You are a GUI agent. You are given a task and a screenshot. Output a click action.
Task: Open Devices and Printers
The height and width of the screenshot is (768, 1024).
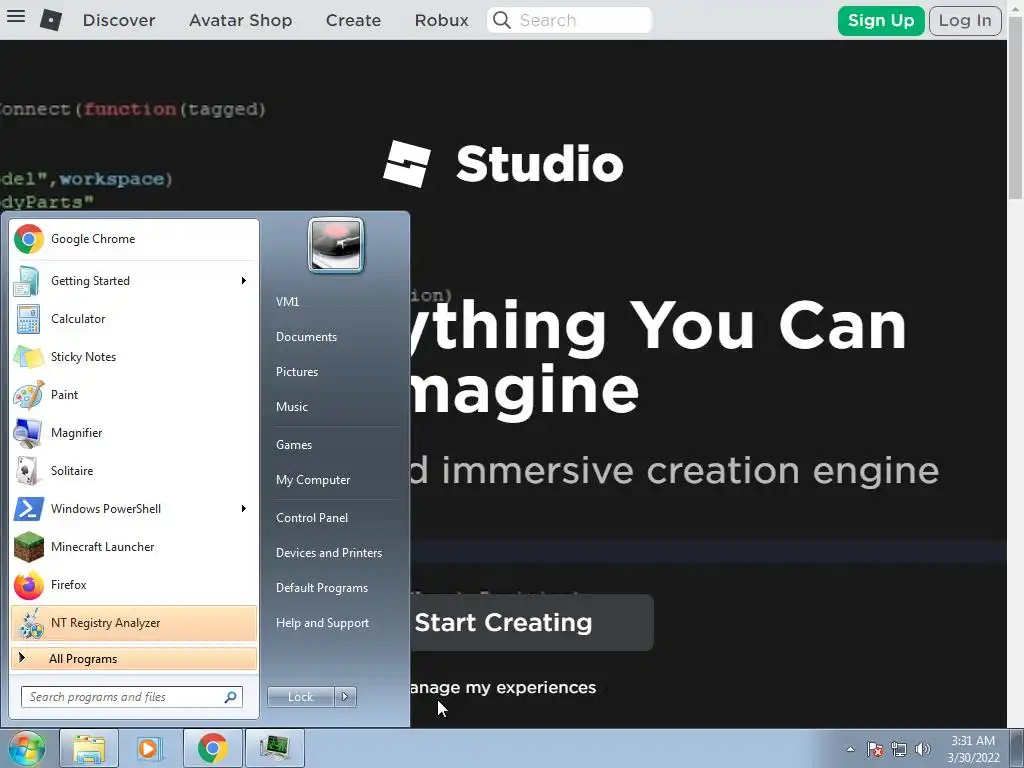click(x=329, y=553)
